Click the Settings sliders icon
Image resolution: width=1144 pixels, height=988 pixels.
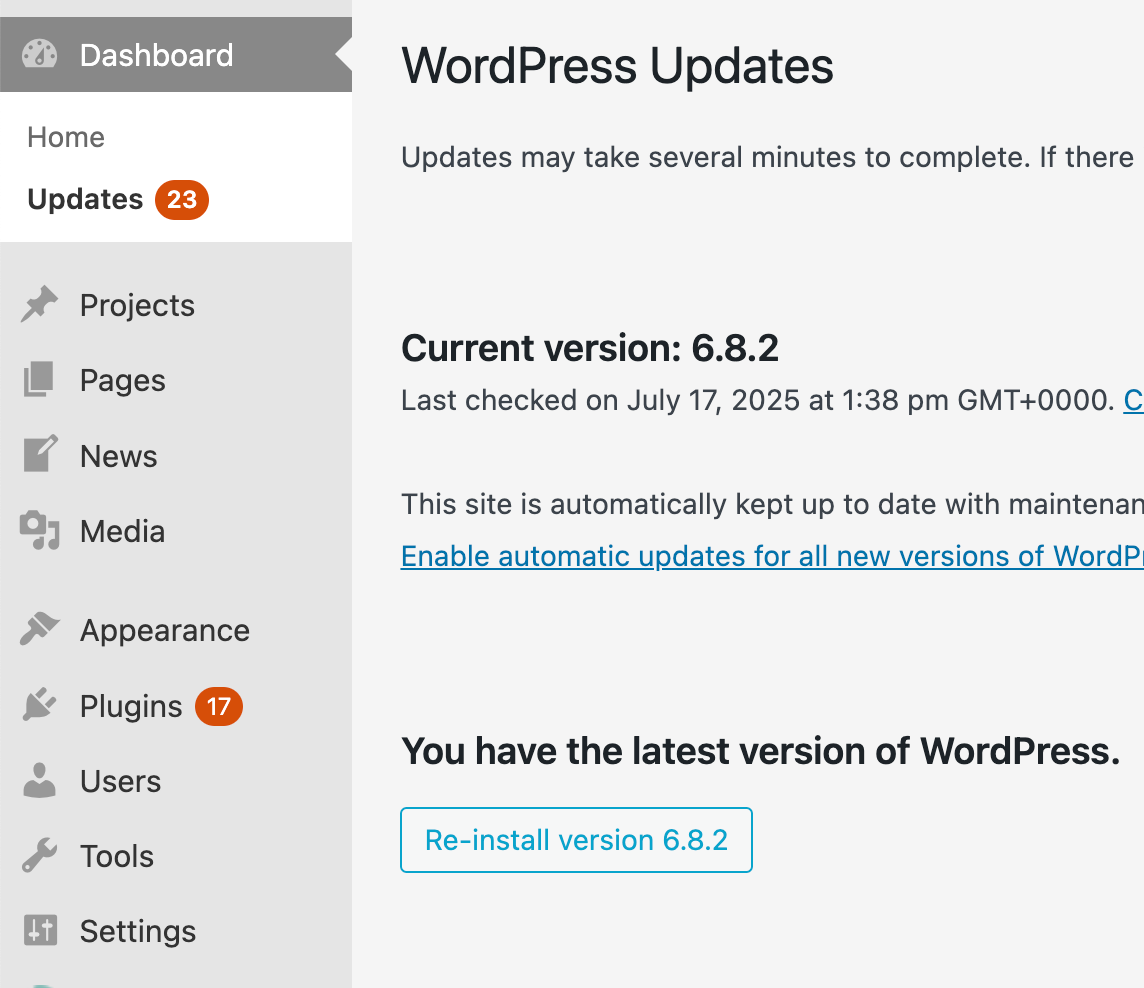click(40, 931)
